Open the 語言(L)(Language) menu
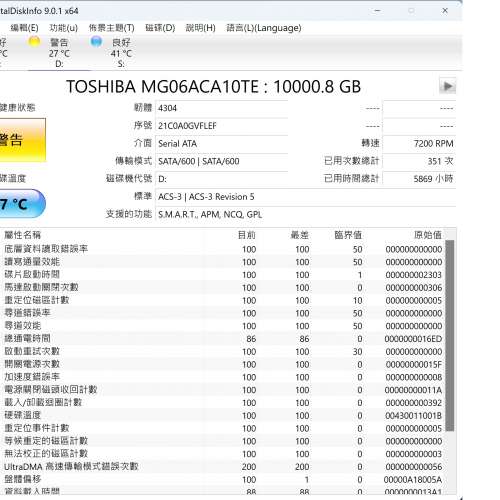 click(x=264, y=28)
